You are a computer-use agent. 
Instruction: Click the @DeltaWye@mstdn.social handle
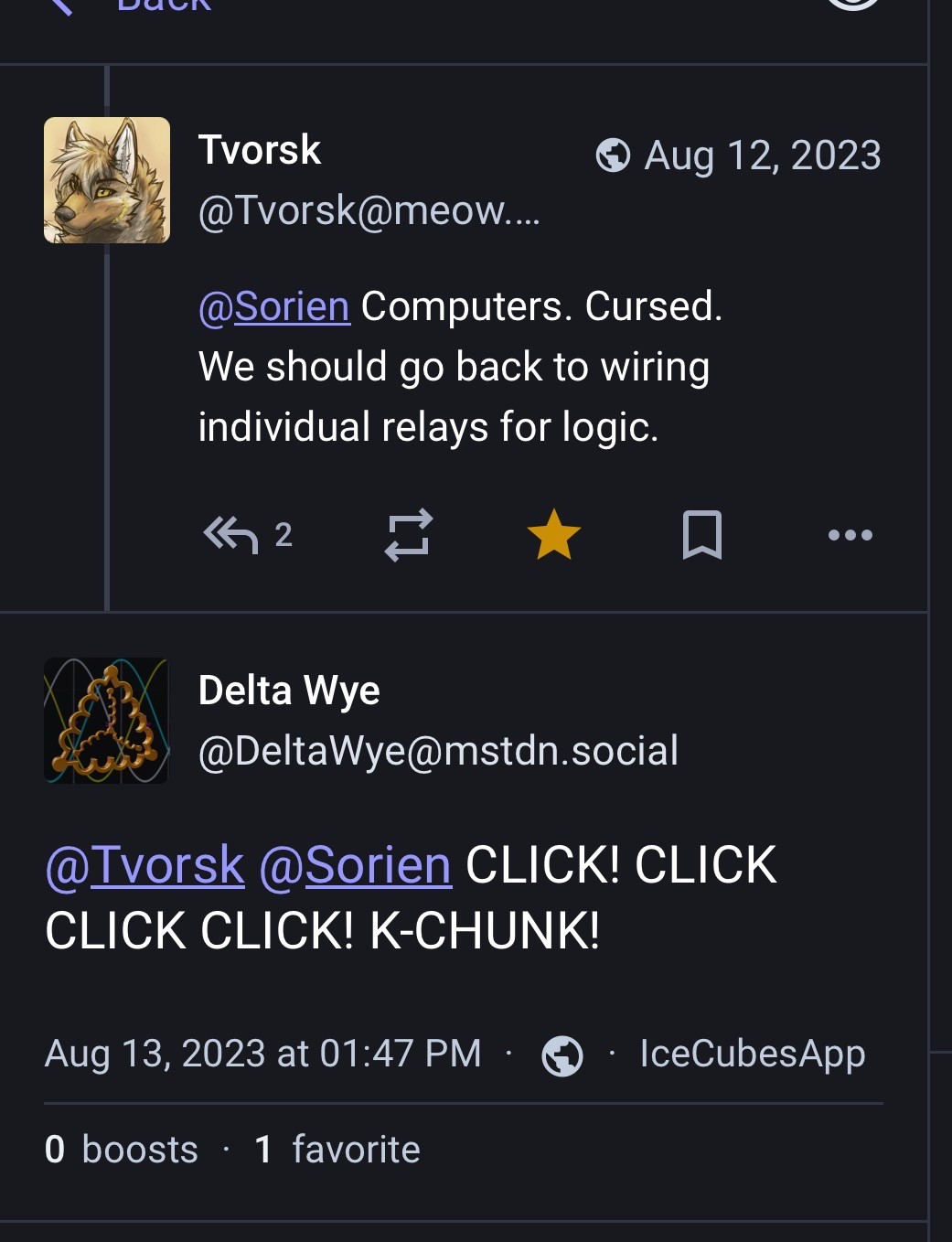[x=438, y=751]
